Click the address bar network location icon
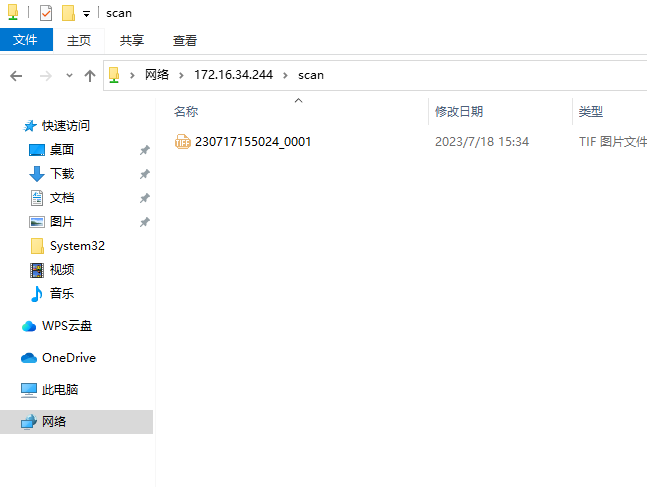The image size is (647, 487). point(114,75)
